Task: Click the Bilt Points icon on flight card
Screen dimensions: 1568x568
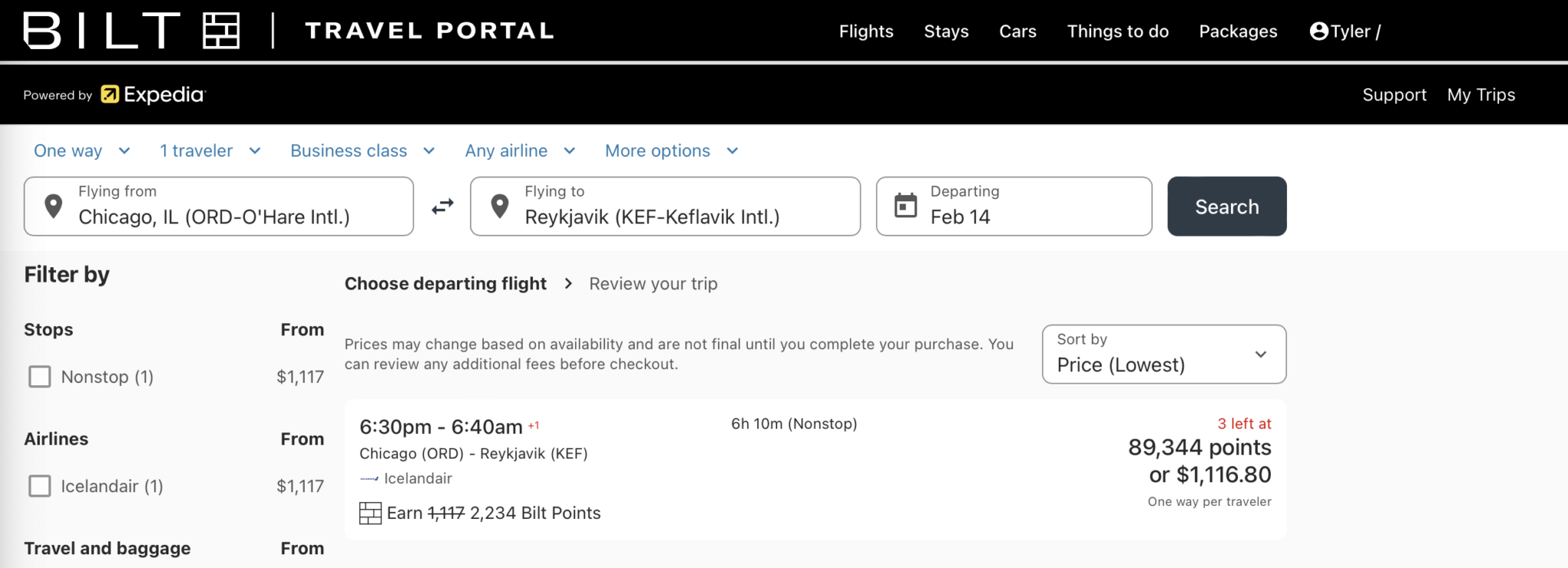Action: 371,513
